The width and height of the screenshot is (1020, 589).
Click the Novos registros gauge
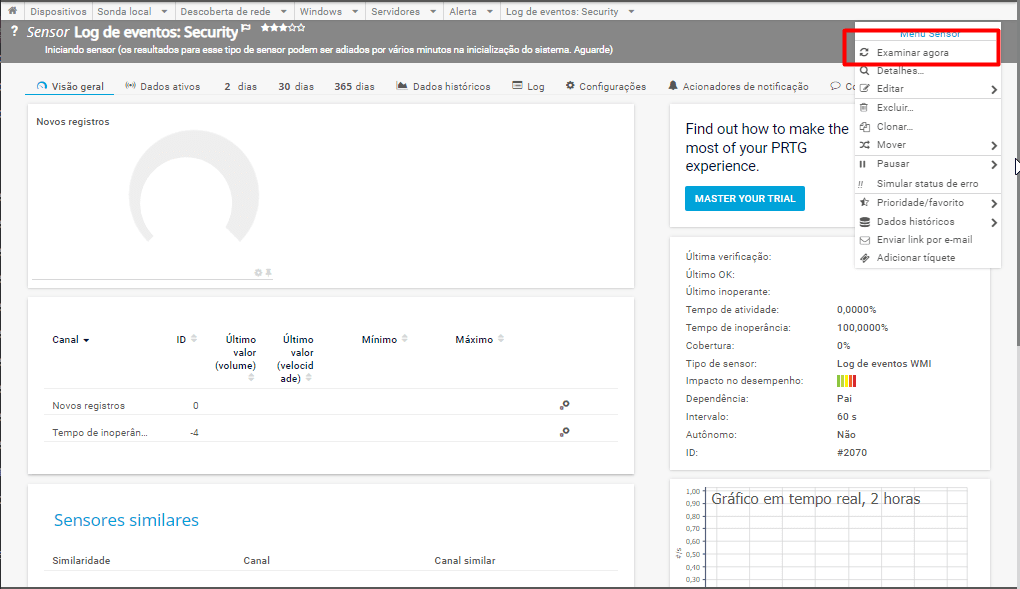point(194,187)
